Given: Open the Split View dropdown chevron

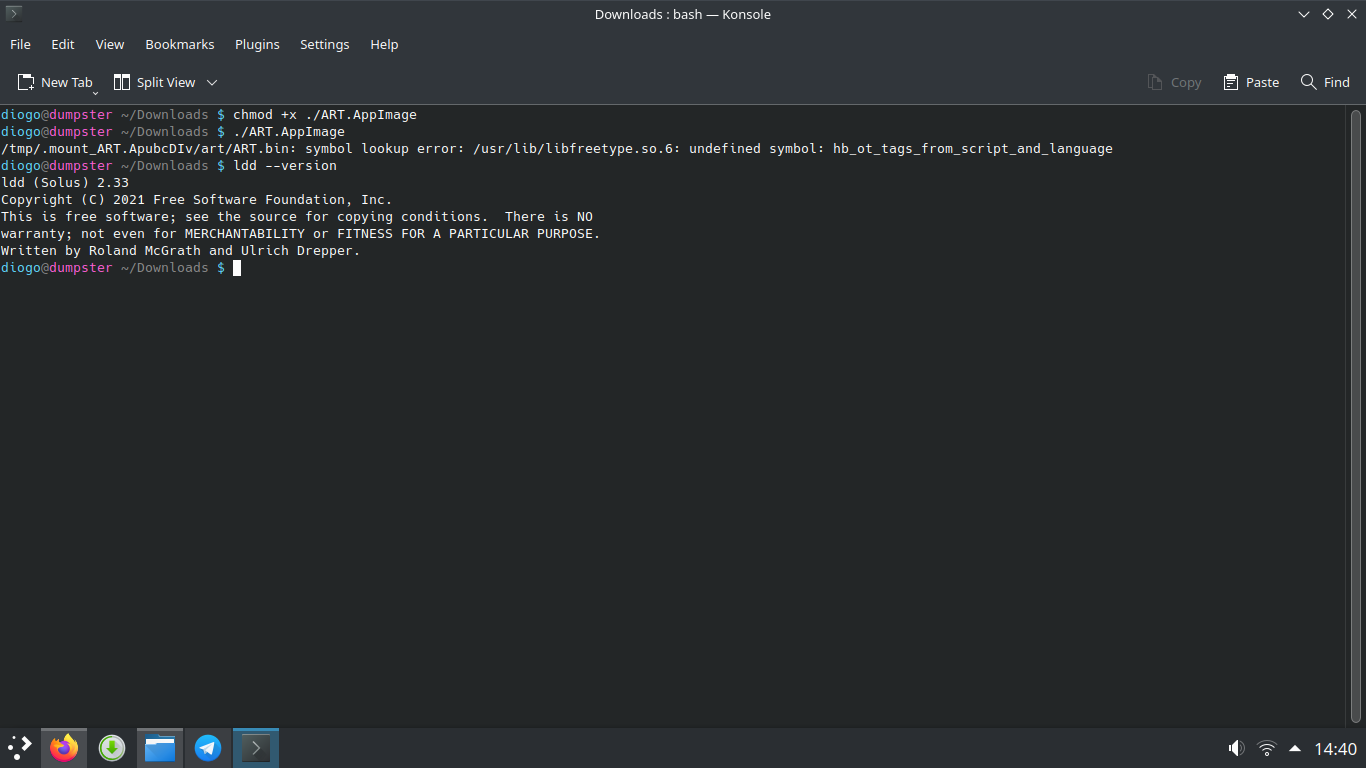Looking at the screenshot, I should click(212, 82).
